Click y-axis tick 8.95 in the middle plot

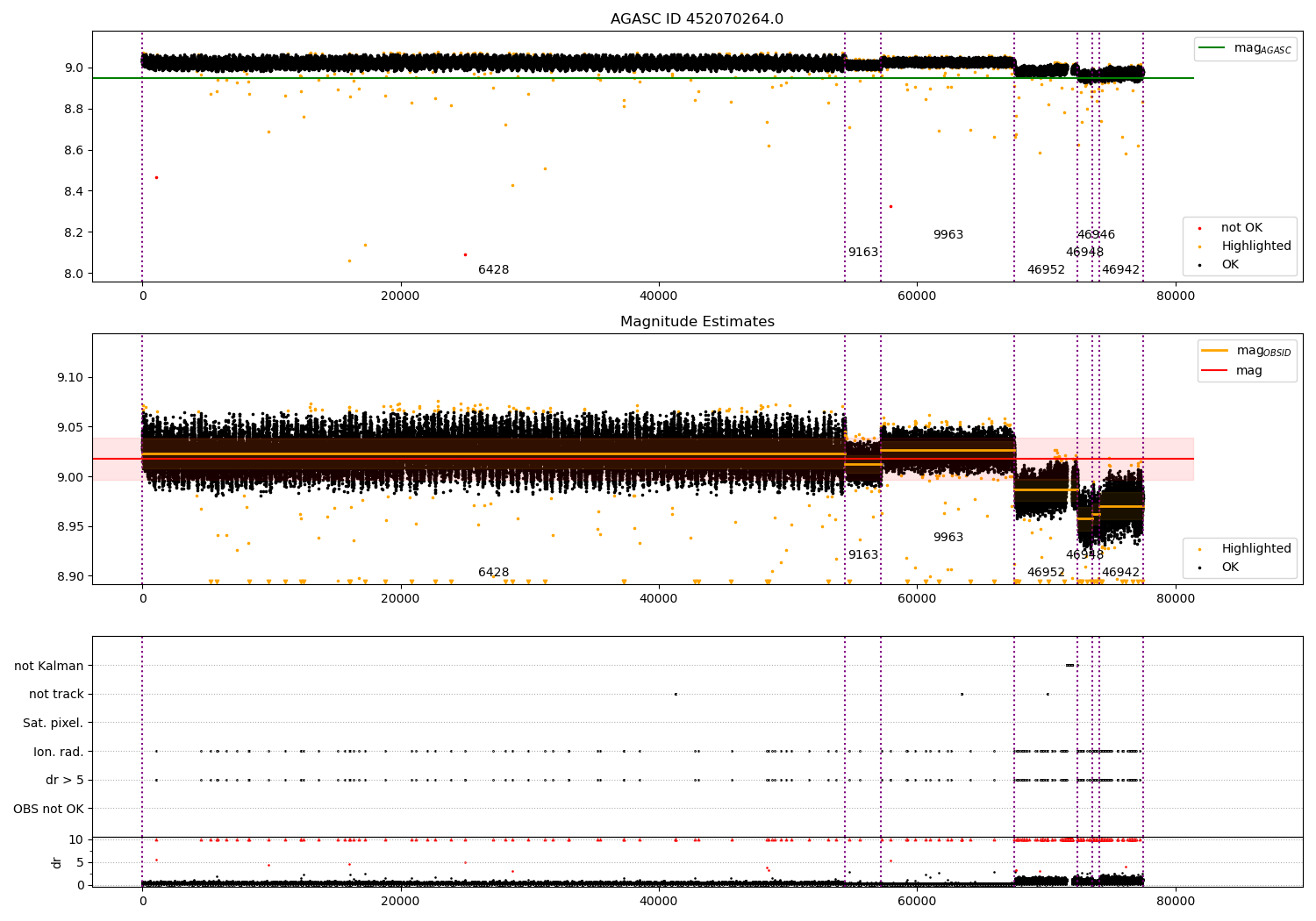coord(70,527)
